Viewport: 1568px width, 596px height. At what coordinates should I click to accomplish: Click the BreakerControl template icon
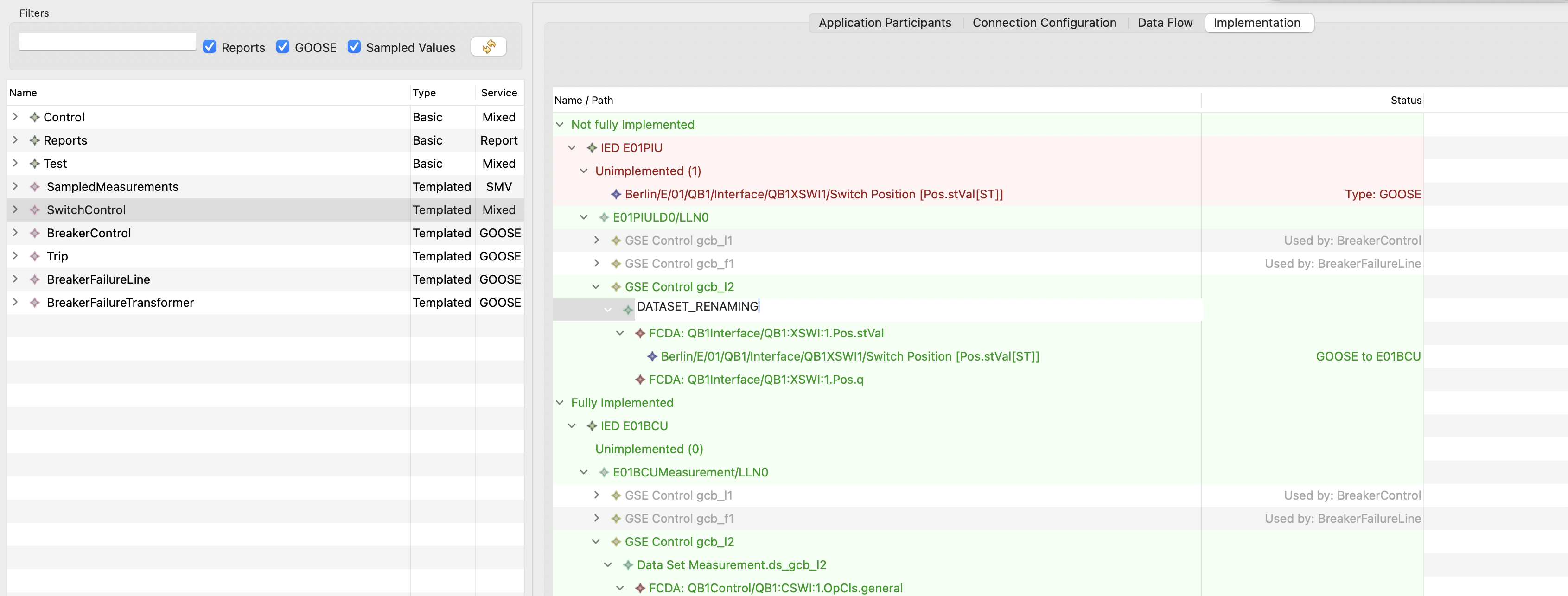click(35, 233)
